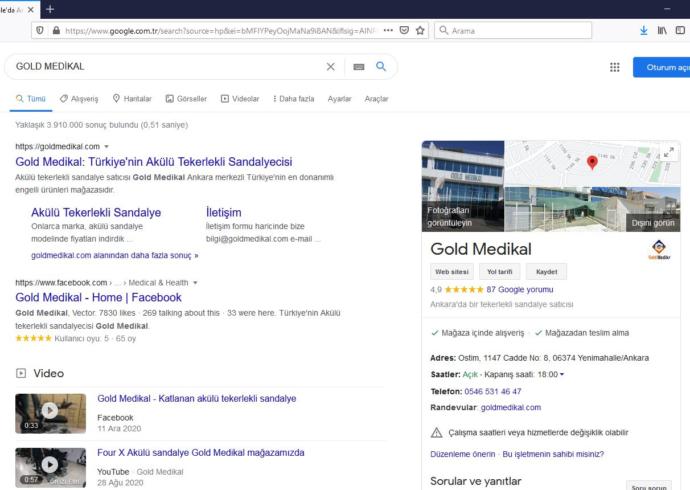Click the Düzenleme önerin link
This screenshot has width=690, height=490.
462,454
